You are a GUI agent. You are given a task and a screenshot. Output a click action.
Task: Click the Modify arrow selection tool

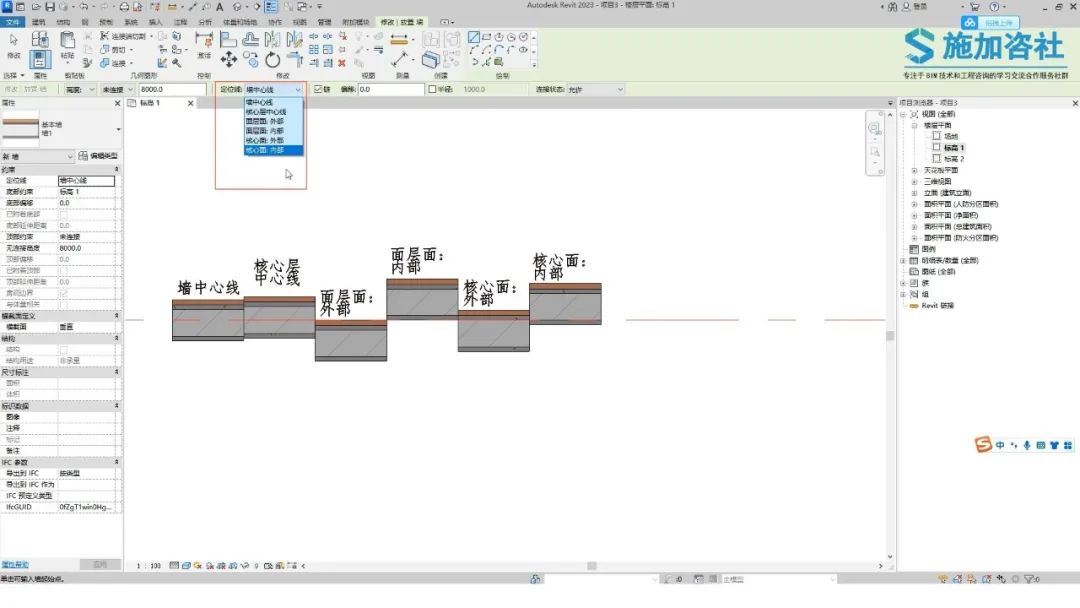pyautogui.click(x=14, y=40)
